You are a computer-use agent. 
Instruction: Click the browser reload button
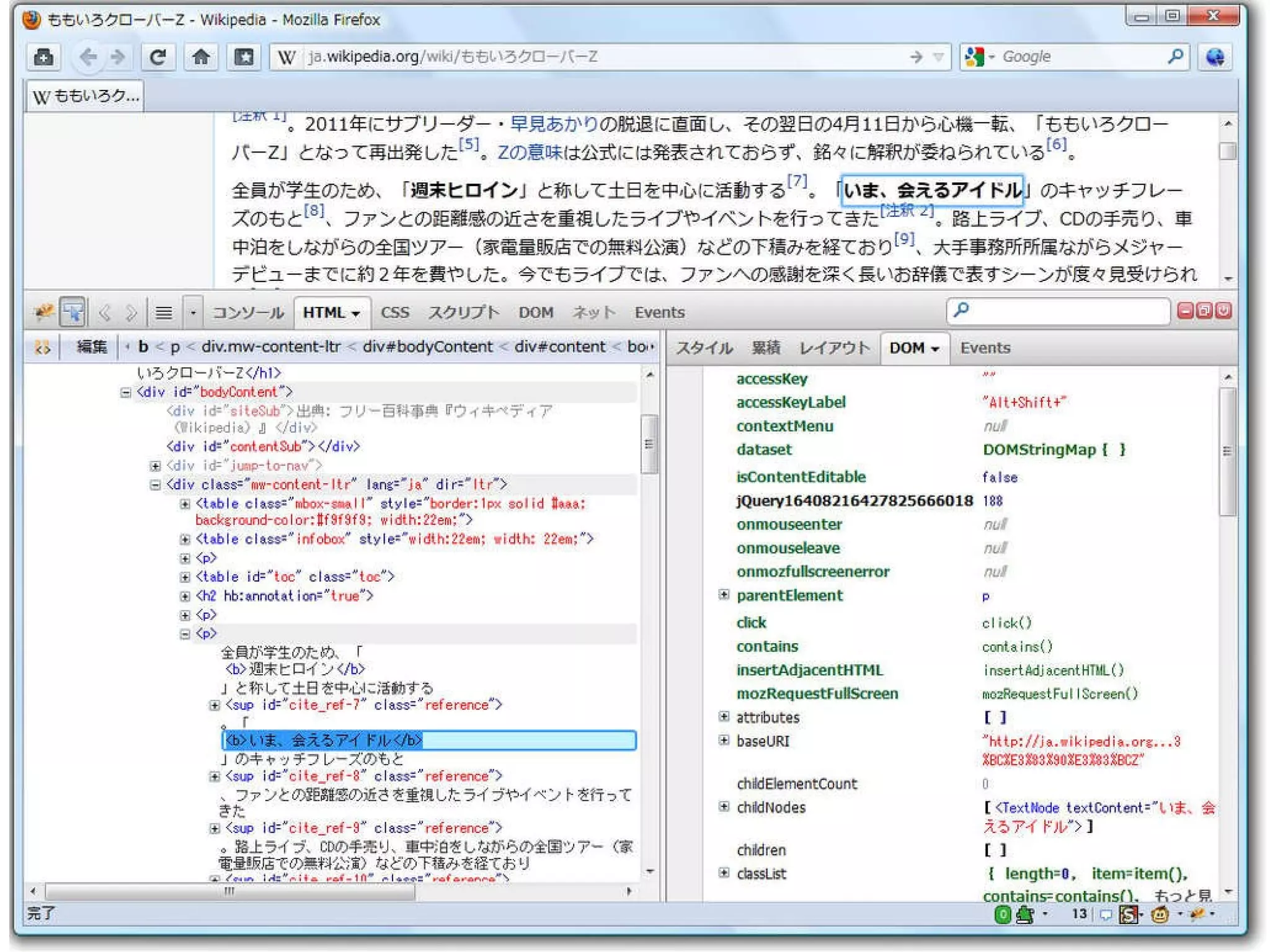(158, 57)
